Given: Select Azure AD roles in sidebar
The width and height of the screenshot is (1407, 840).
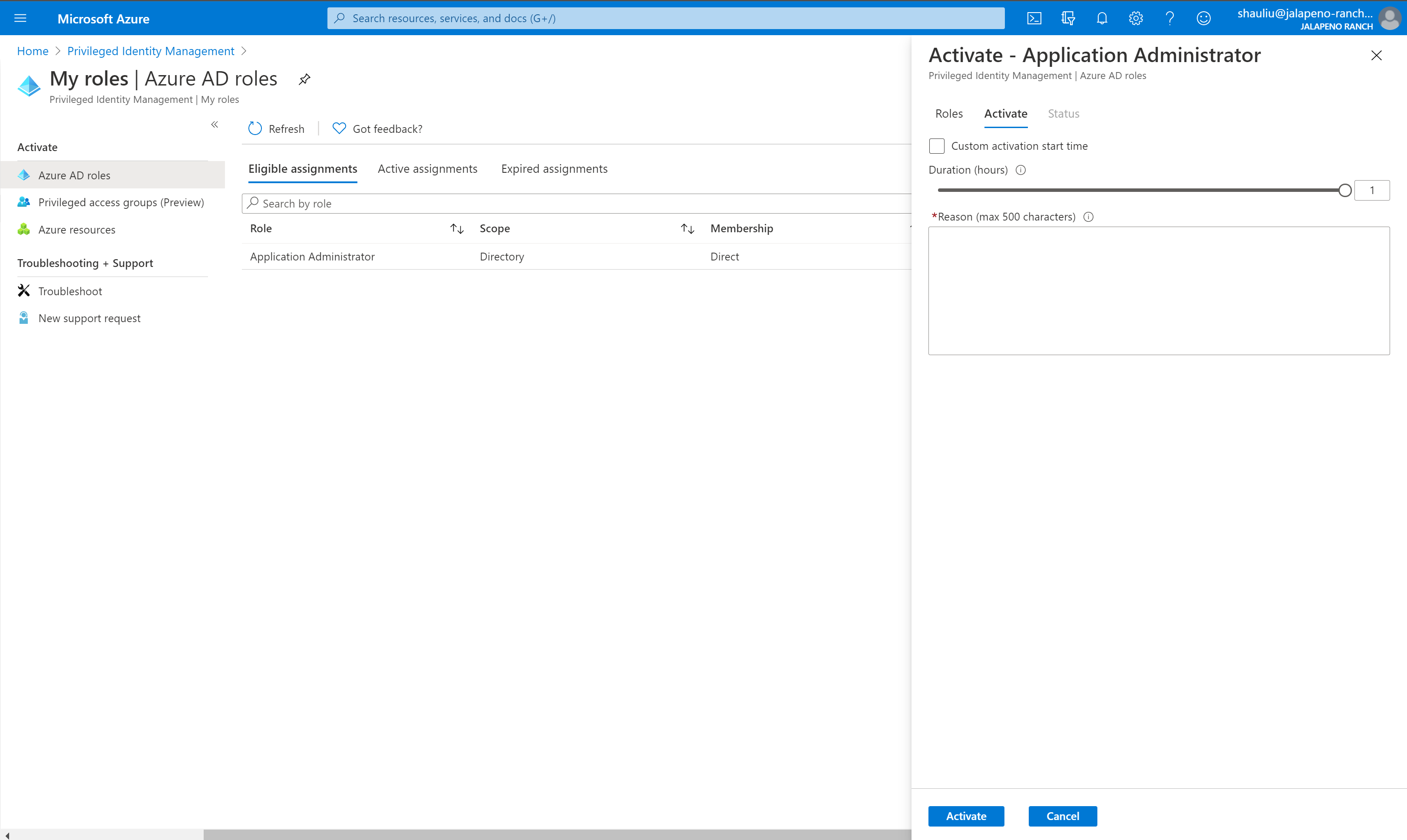Looking at the screenshot, I should tap(112, 175).
